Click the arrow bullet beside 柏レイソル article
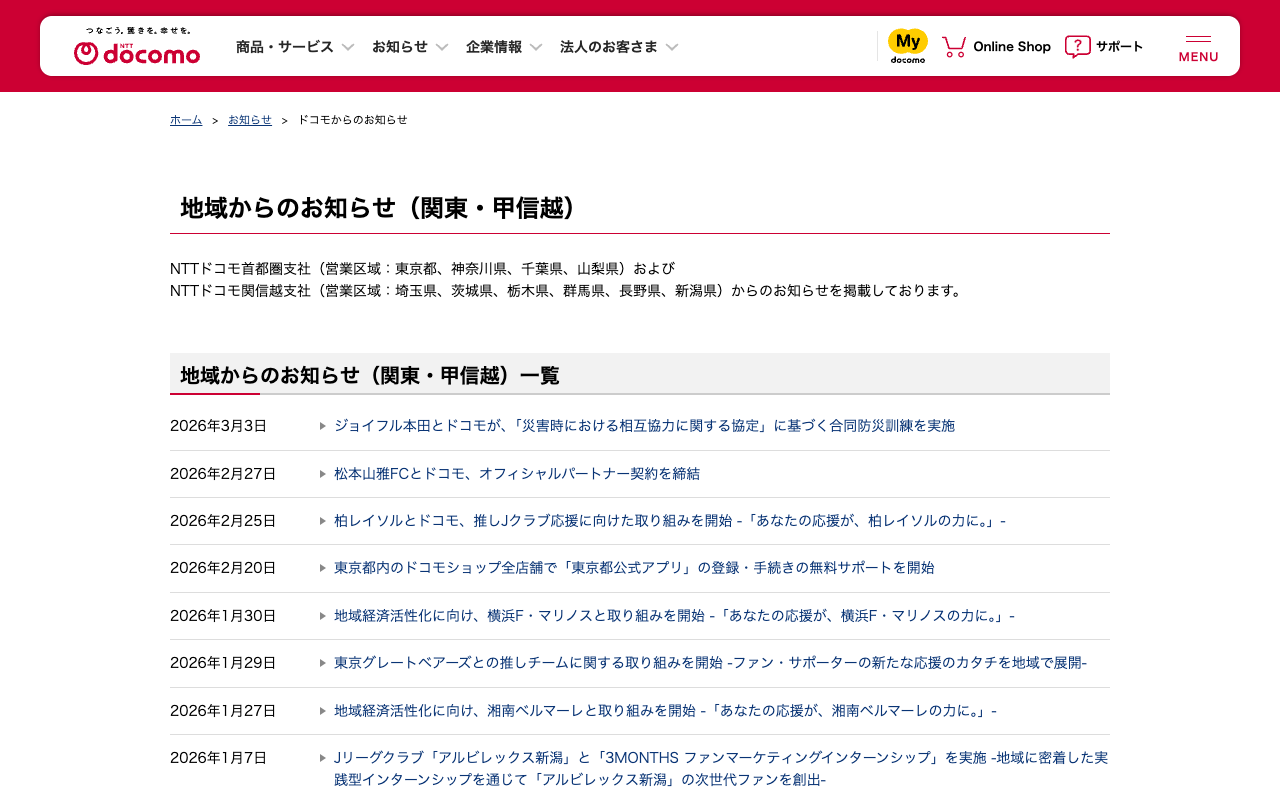The width and height of the screenshot is (1280, 800). click(x=323, y=521)
